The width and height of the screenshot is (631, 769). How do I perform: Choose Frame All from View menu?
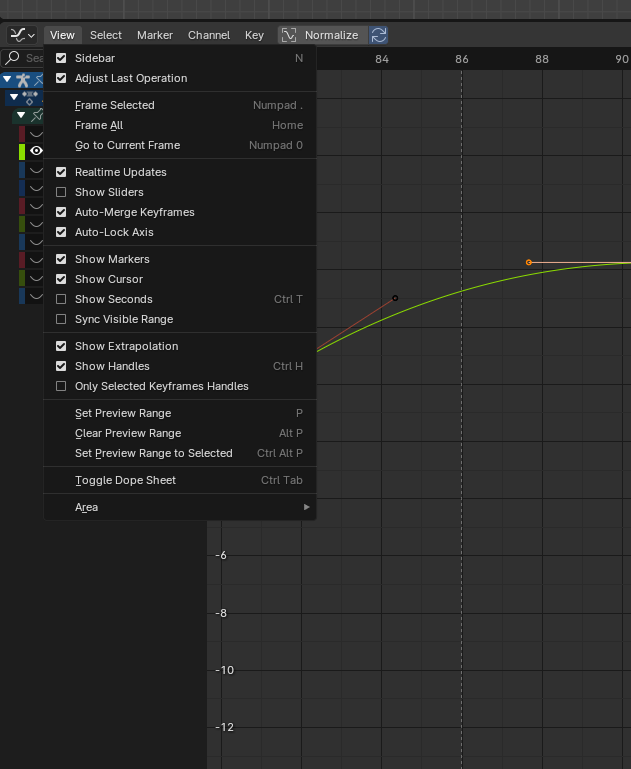click(180, 125)
